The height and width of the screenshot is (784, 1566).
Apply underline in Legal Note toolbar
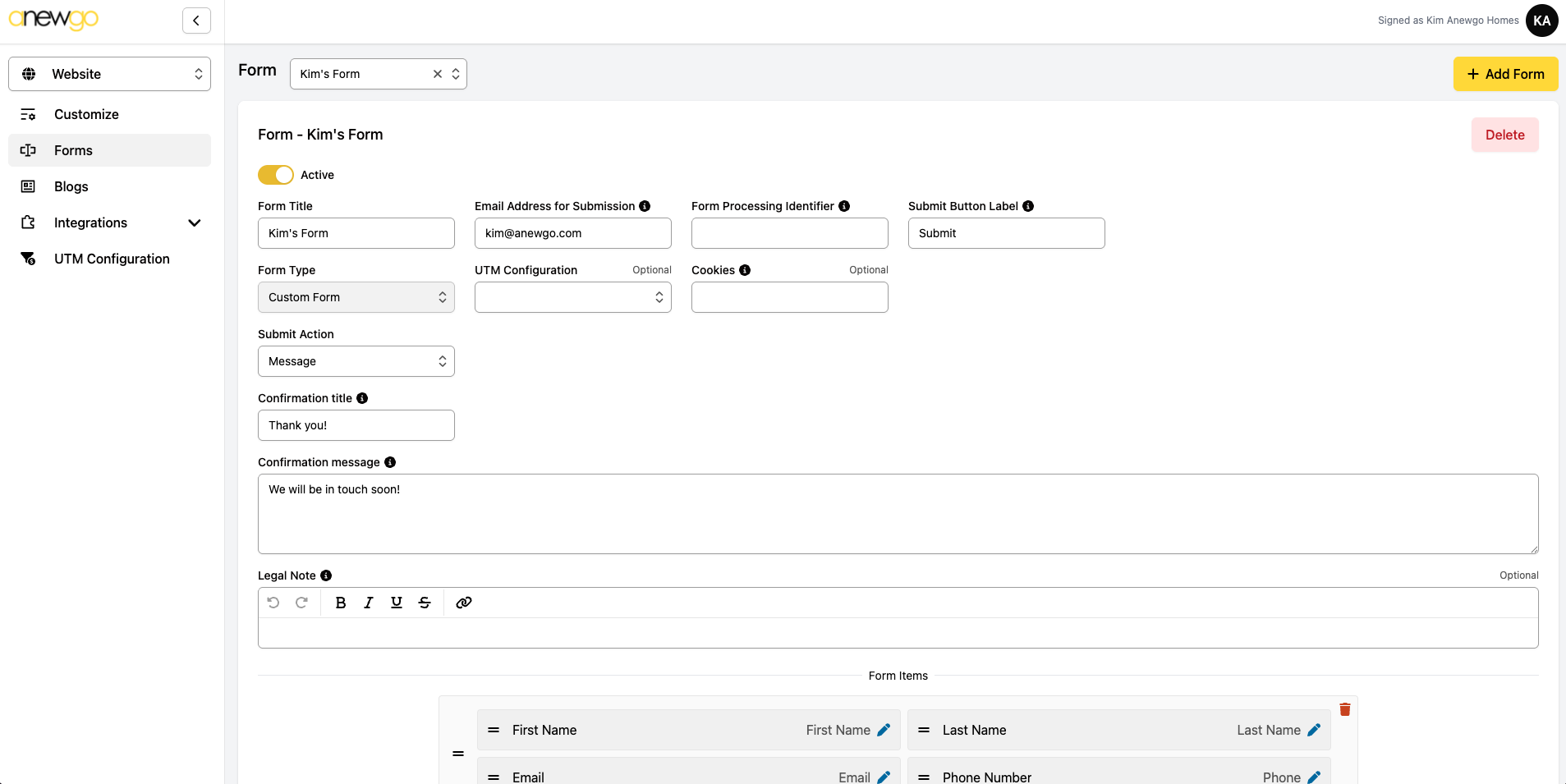pyautogui.click(x=397, y=603)
